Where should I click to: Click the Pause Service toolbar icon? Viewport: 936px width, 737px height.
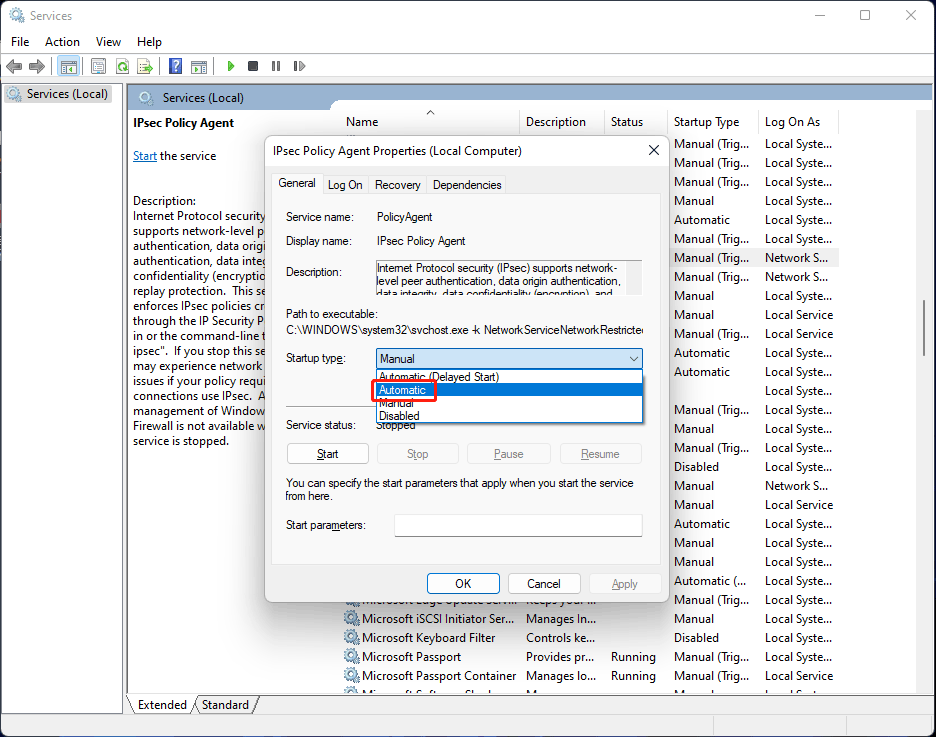pyautogui.click(x=276, y=66)
